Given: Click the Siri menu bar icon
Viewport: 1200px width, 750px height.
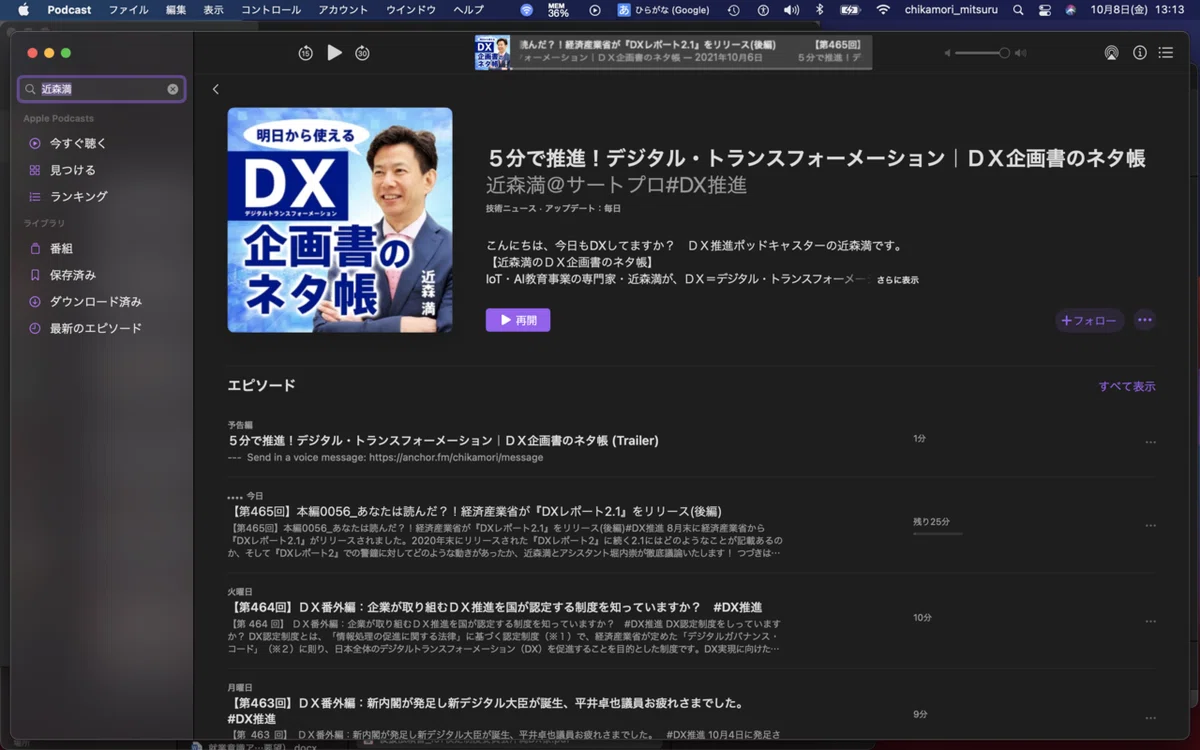Looking at the screenshot, I should (1071, 10).
